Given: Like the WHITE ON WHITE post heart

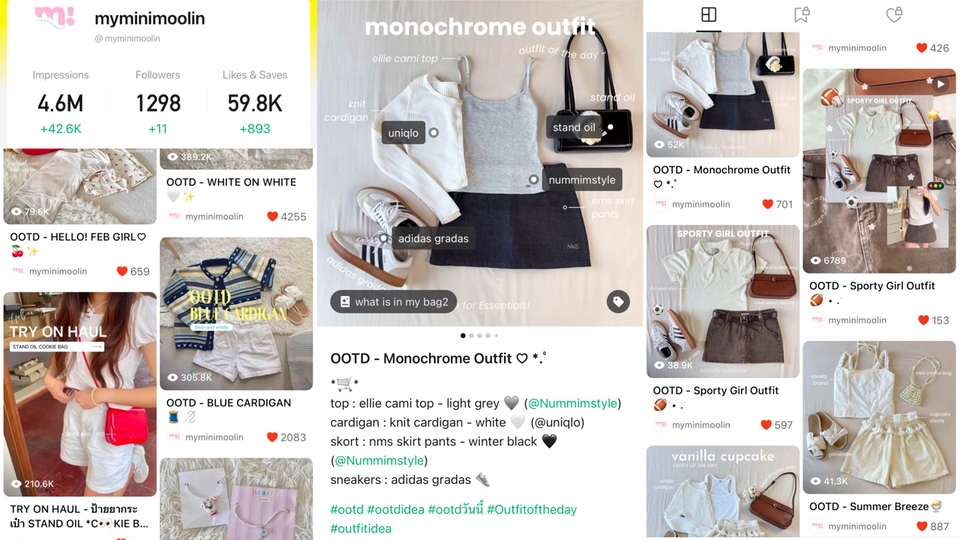Looking at the screenshot, I should 272,216.
